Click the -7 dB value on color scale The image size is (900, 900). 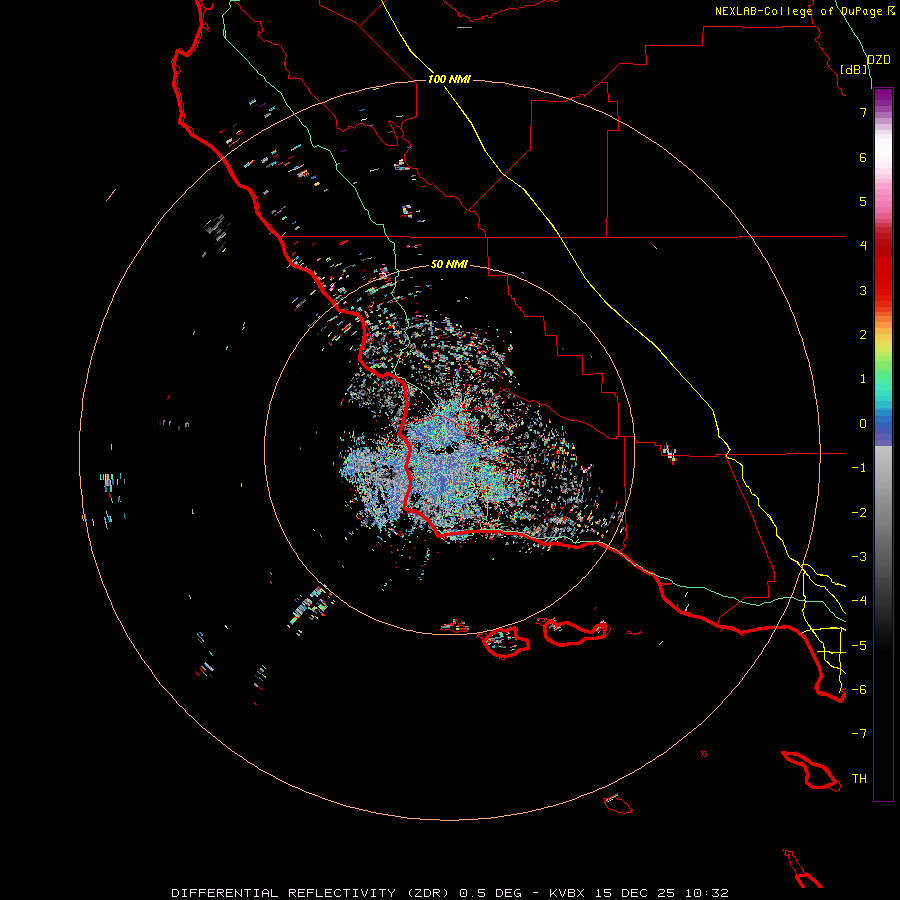859,734
